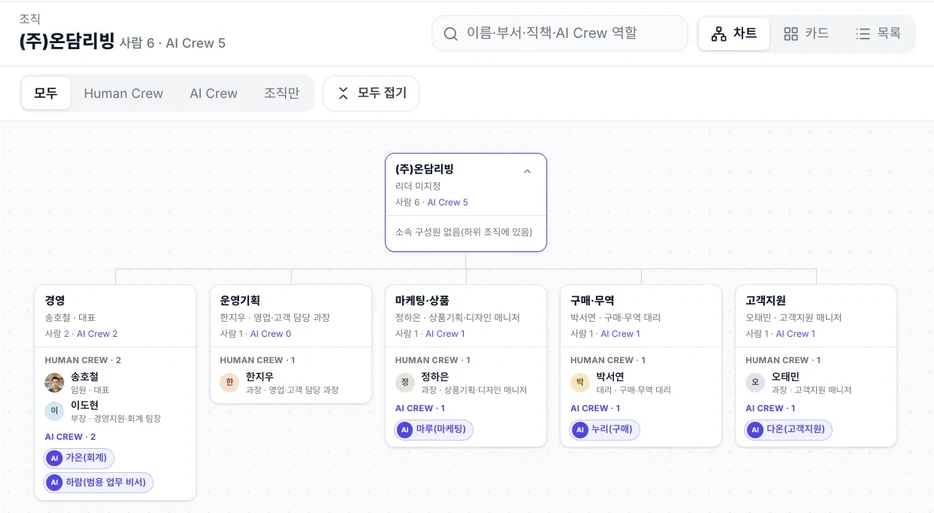Open the 가온(회계) AI crew chip

(79, 458)
